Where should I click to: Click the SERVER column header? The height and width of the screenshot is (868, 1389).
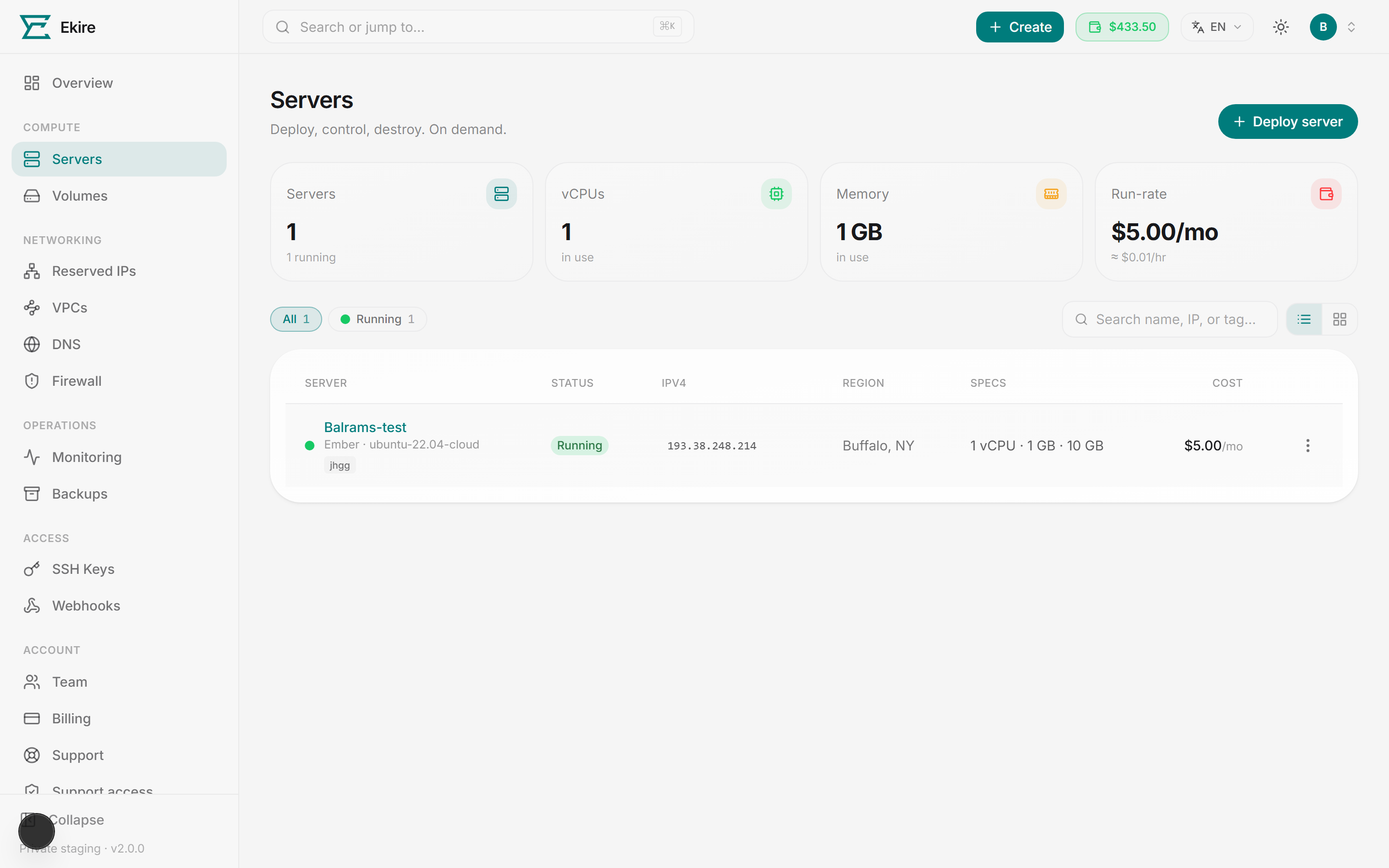tap(326, 383)
